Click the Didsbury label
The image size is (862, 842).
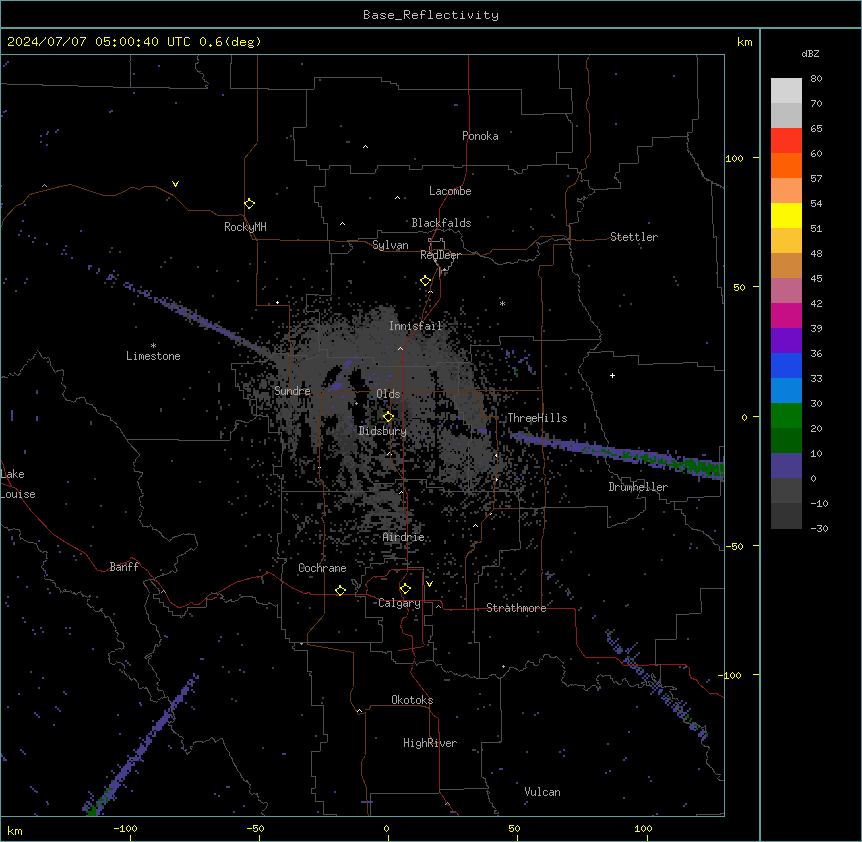click(x=382, y=431)
